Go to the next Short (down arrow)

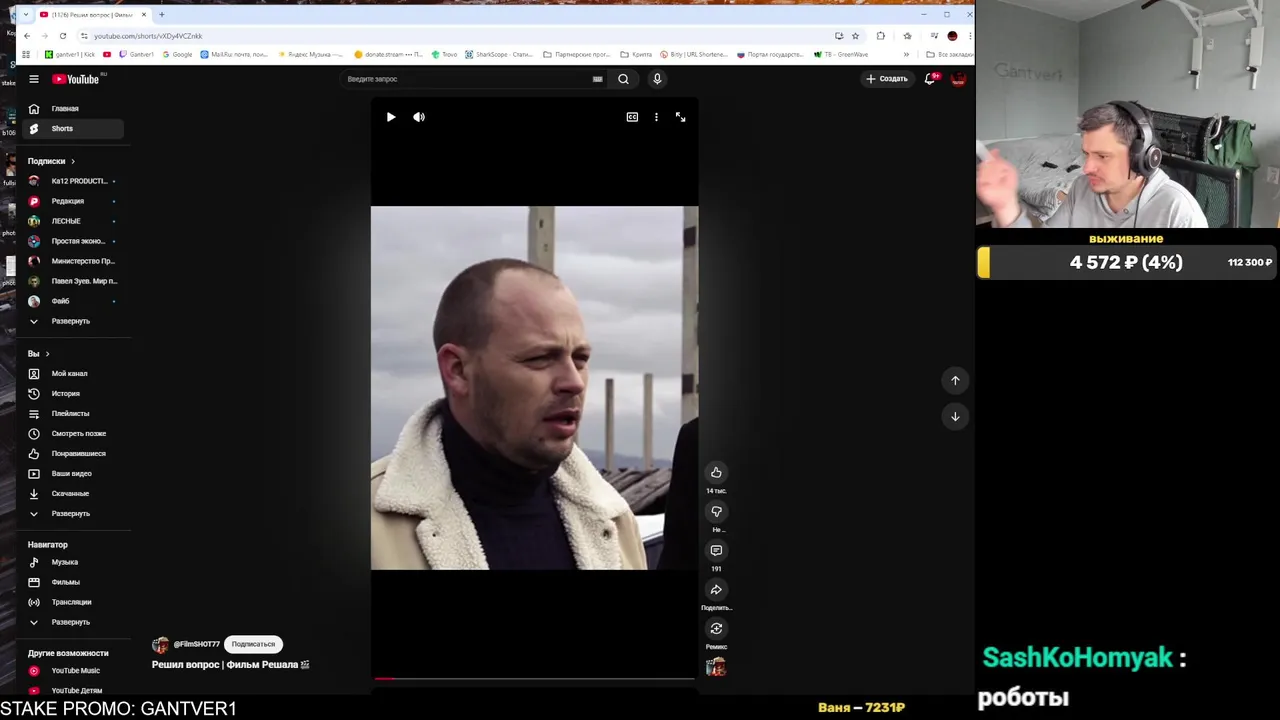pos(955,416)
